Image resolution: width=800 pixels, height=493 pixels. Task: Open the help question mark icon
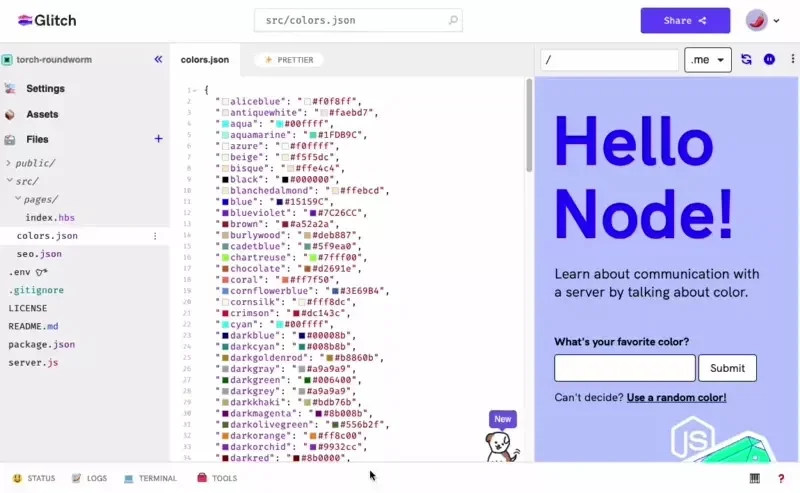781,479
